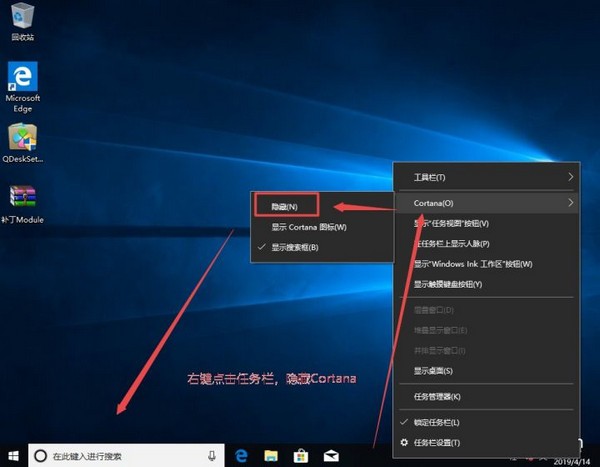Click the Windows Start button

click(x=14, y=456)
